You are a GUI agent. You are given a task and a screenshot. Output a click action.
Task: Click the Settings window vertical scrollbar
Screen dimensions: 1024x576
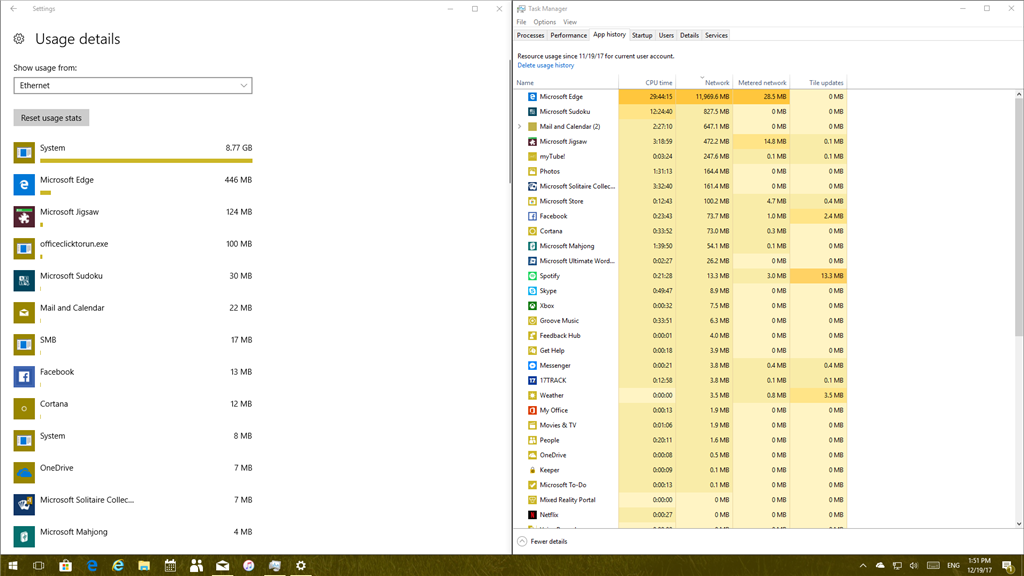click(x=509, y=121)
